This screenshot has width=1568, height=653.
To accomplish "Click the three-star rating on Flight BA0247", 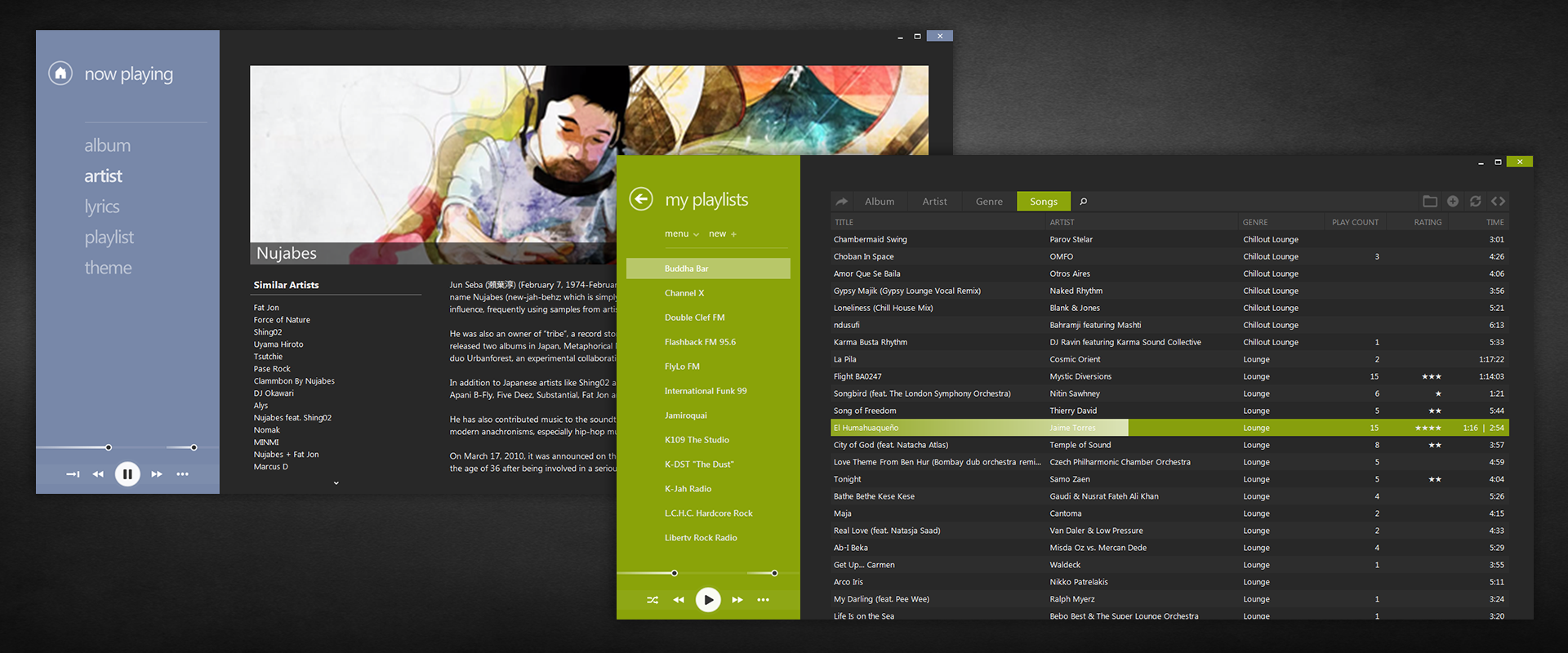I will click(x=1432, y=376).
